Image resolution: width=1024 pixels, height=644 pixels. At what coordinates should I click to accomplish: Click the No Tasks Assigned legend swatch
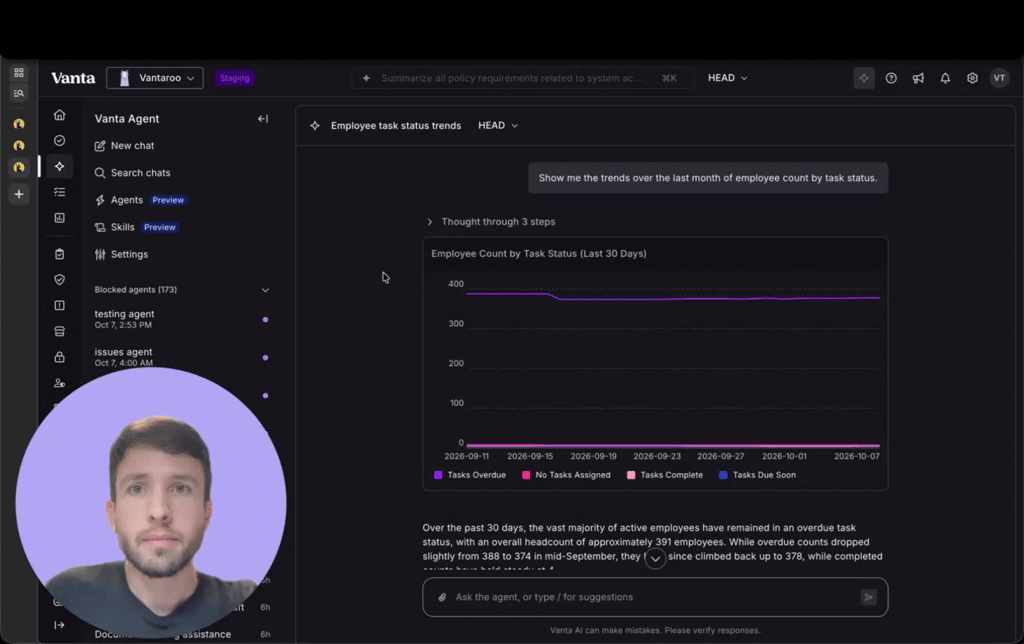pyautogui.click(x=526, y=475)
